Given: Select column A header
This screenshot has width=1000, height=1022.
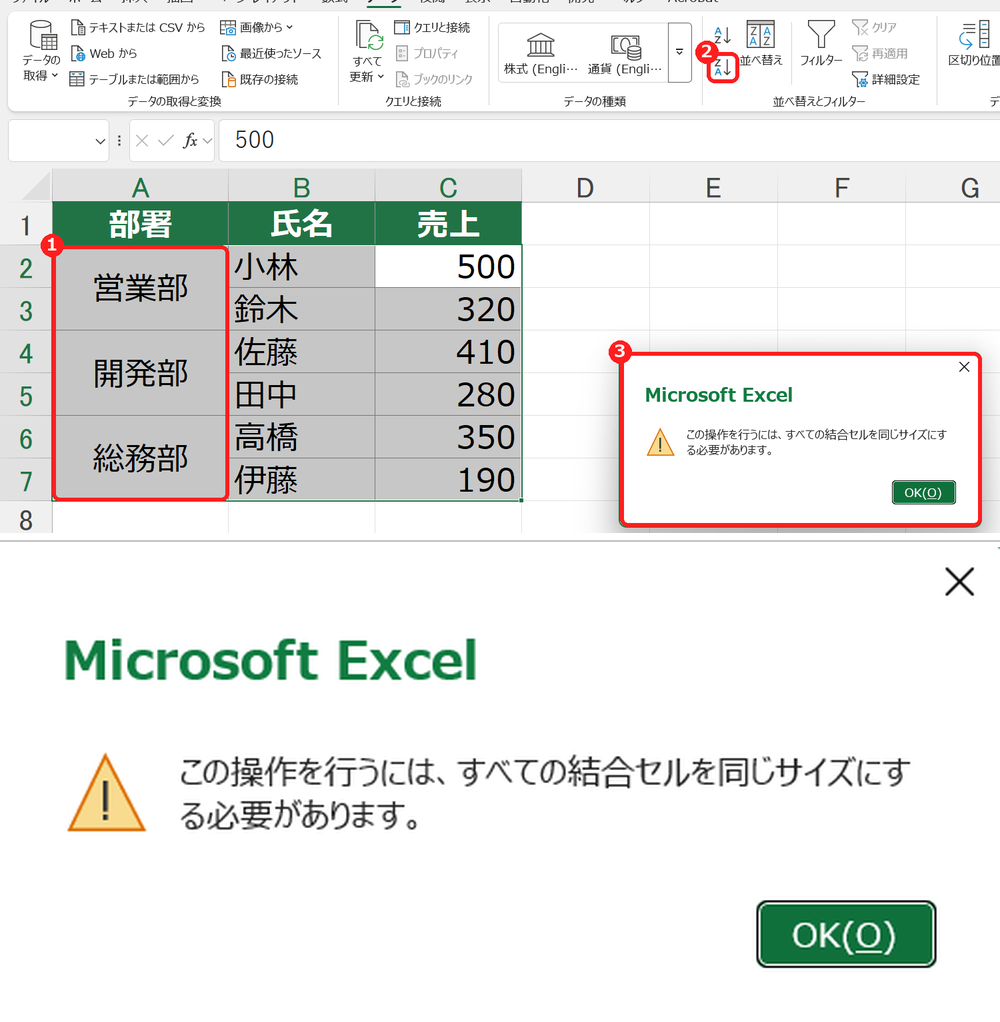Looking at the screenshot, I should [x=140, y=187].
